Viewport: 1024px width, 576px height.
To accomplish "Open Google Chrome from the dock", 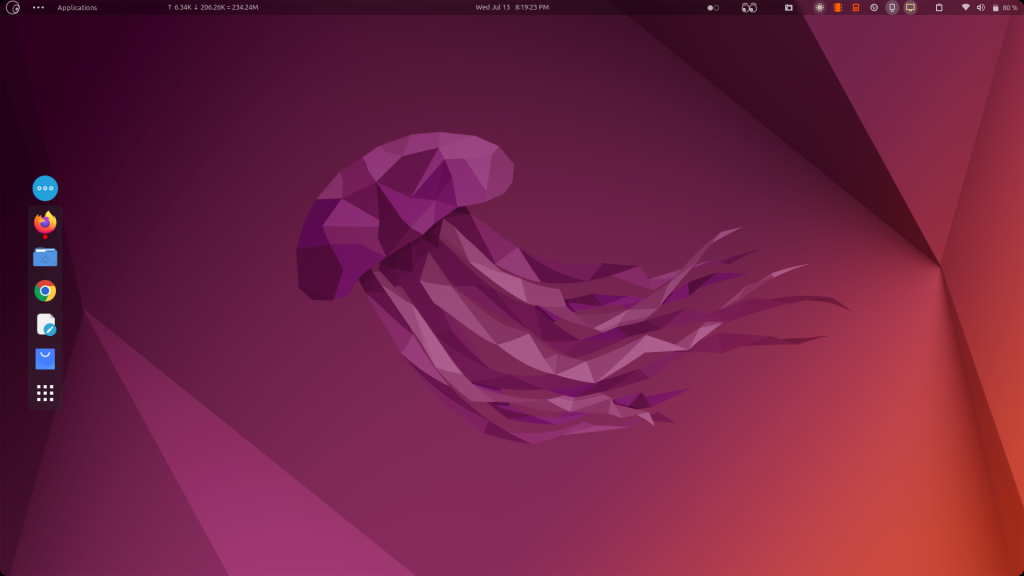I will 45,290.
